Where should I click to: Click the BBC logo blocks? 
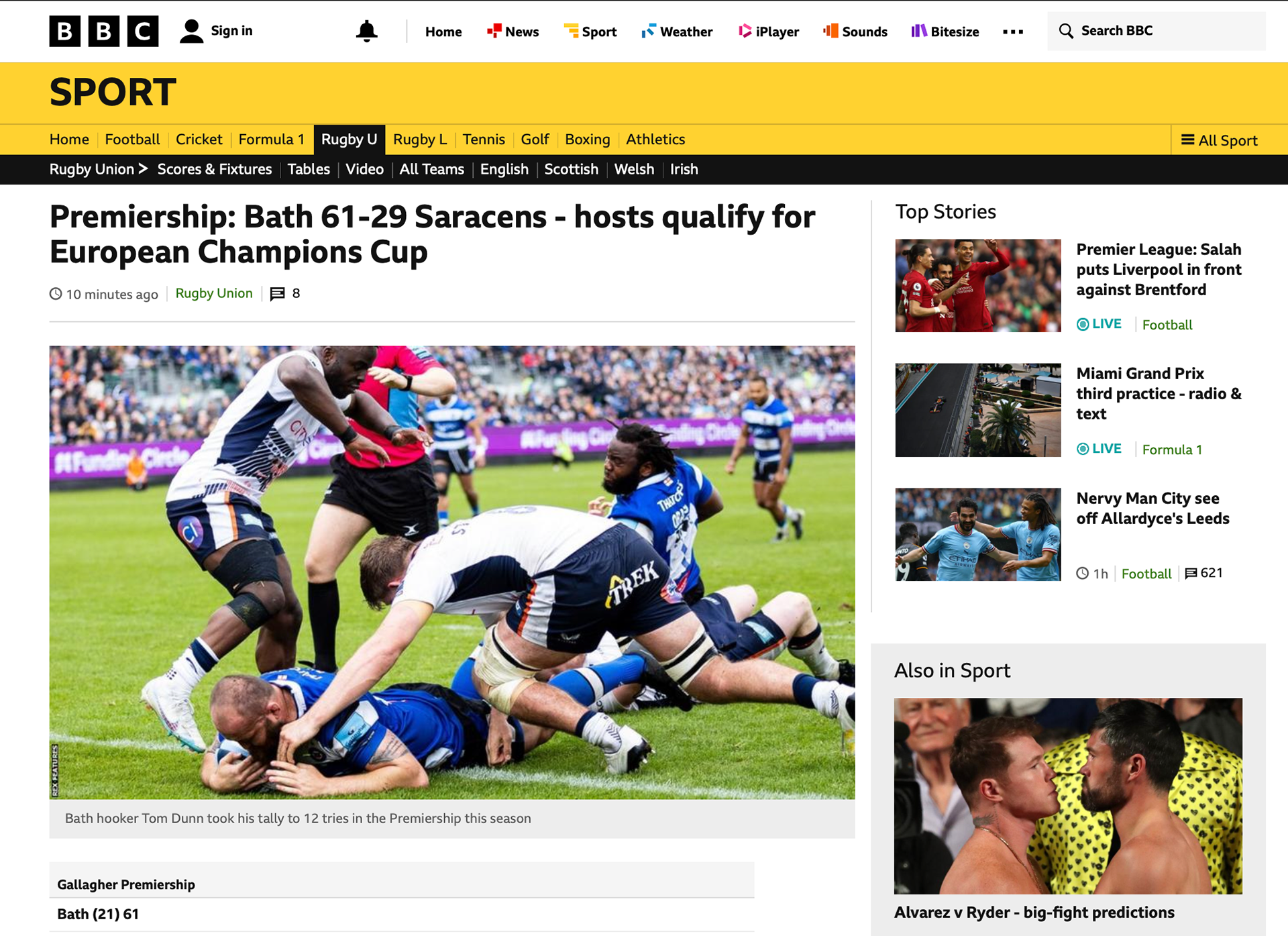click(104, 31)
